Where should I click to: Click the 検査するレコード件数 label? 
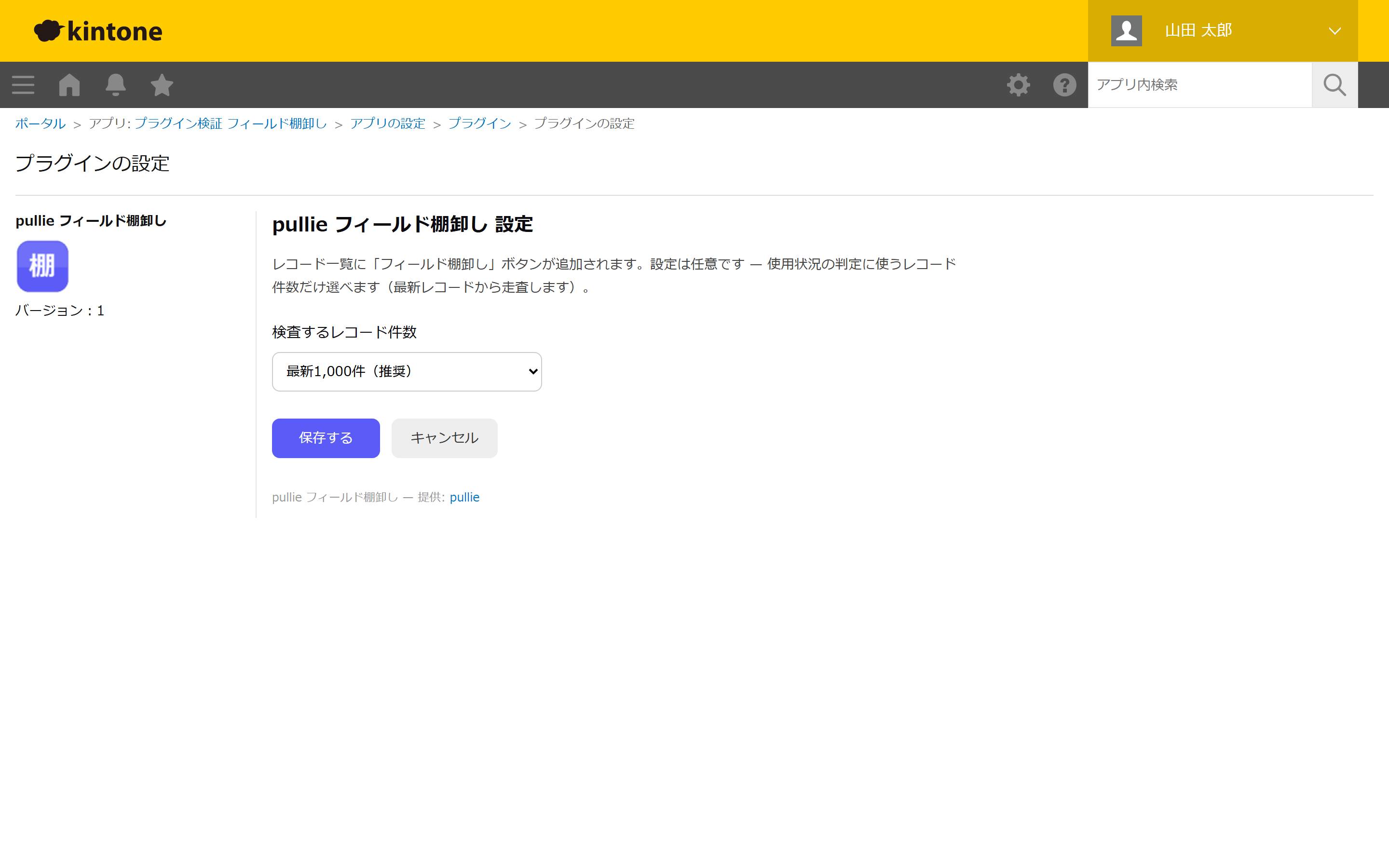coord(344,332)
